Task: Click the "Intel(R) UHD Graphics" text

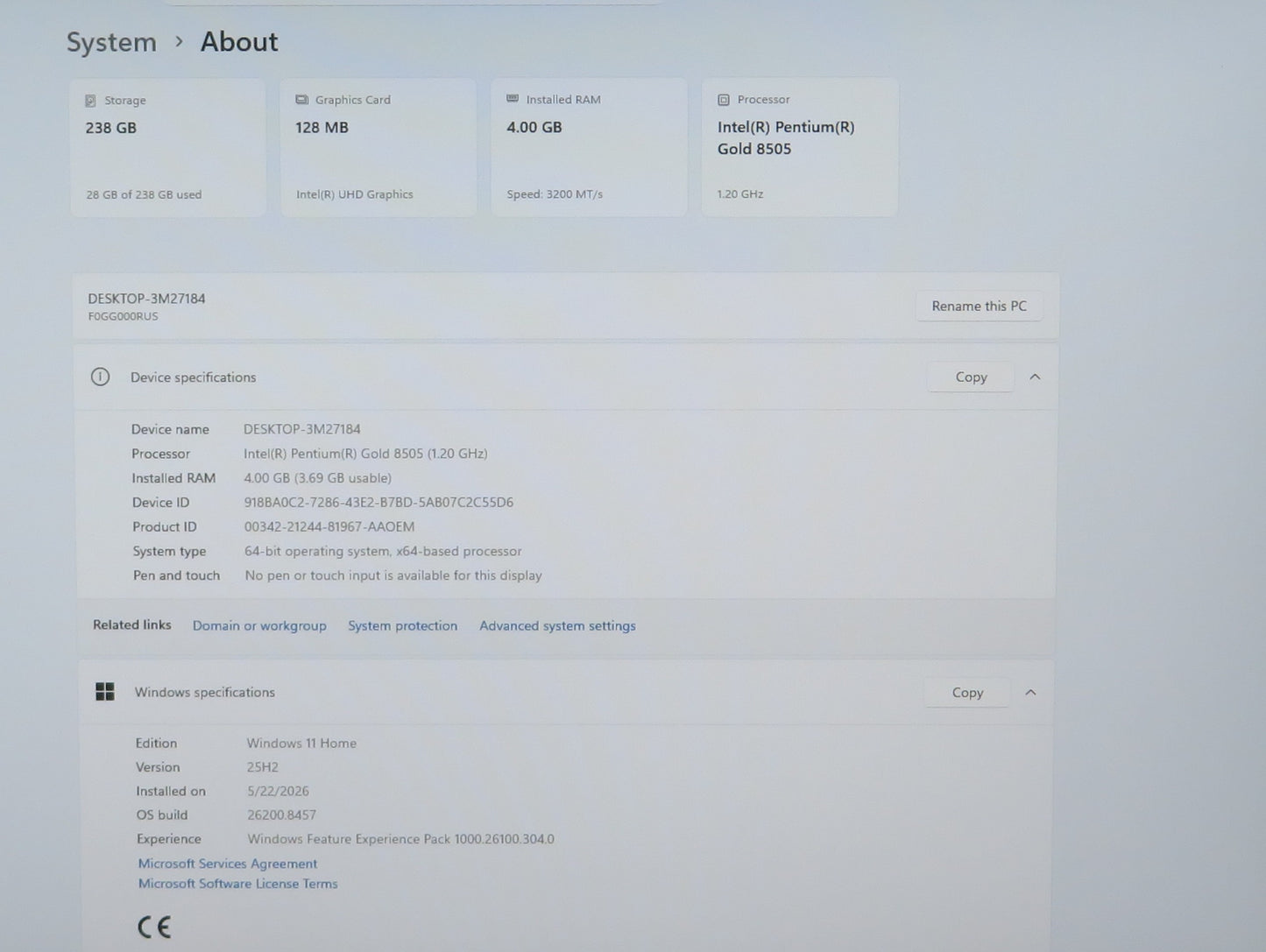Action: [x=355, y=194]
